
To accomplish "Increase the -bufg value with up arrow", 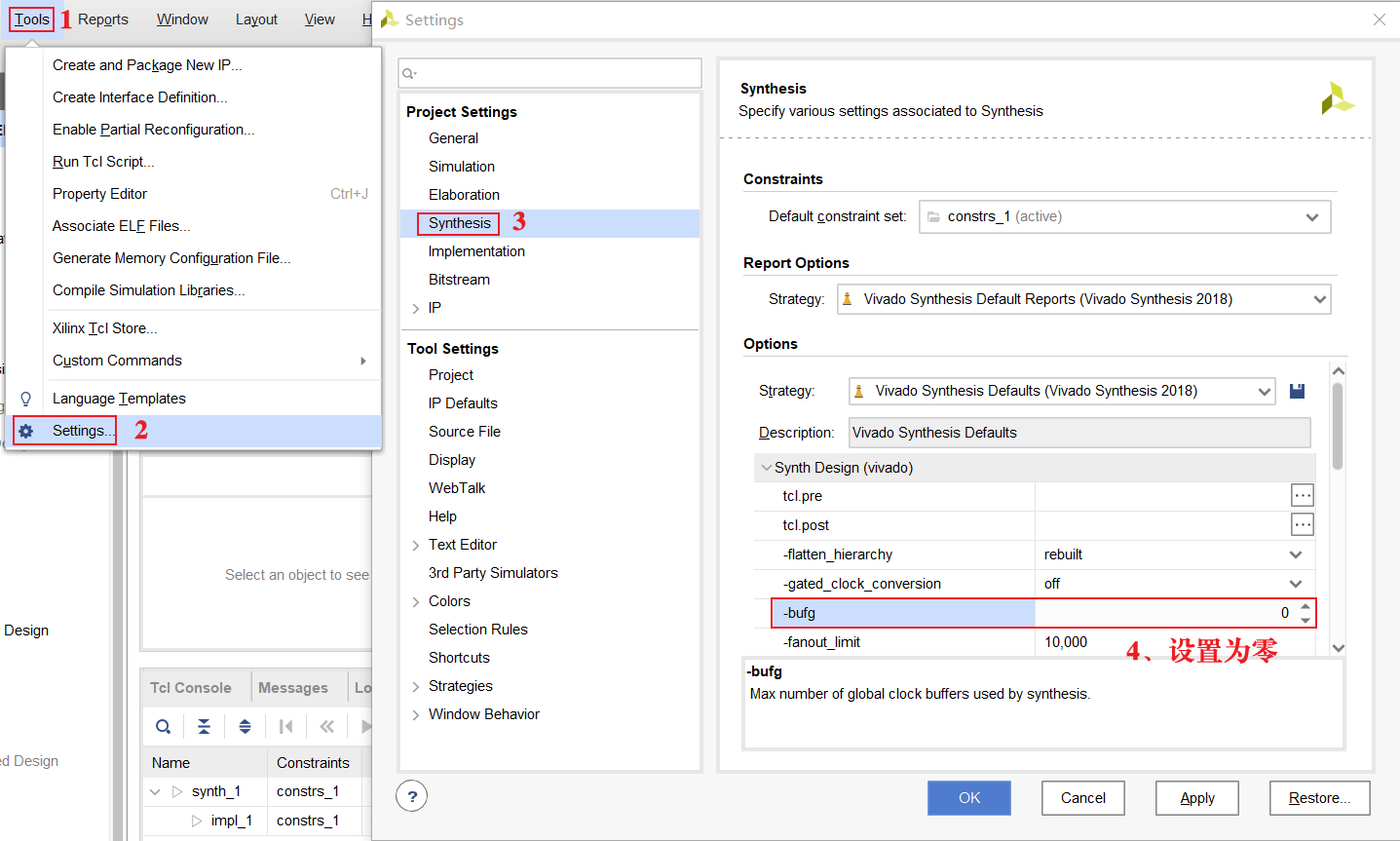I will tap(1305, 607).
